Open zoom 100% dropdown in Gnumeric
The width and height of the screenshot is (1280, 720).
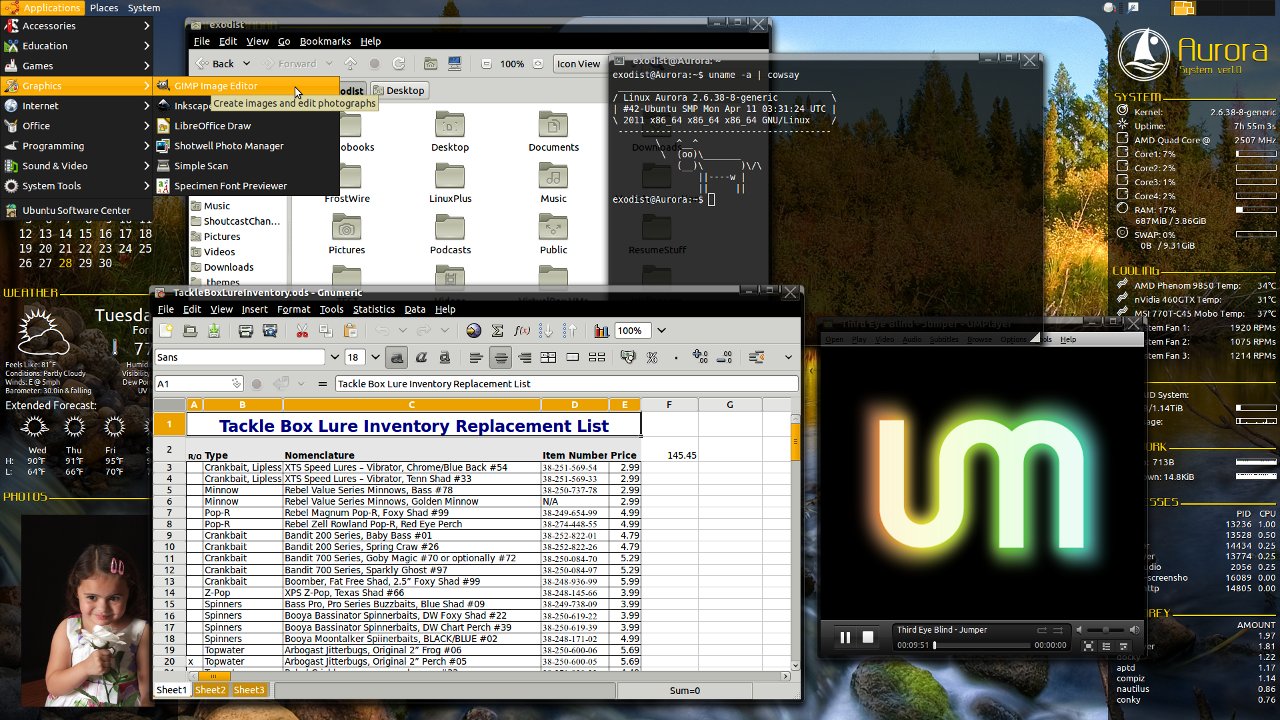tap(661, 331)
